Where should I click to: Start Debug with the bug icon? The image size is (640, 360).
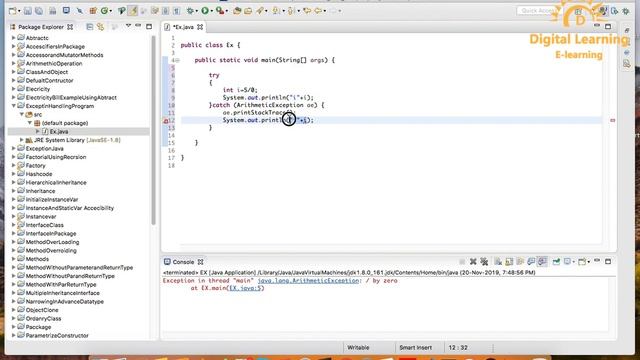pos(190,11)
